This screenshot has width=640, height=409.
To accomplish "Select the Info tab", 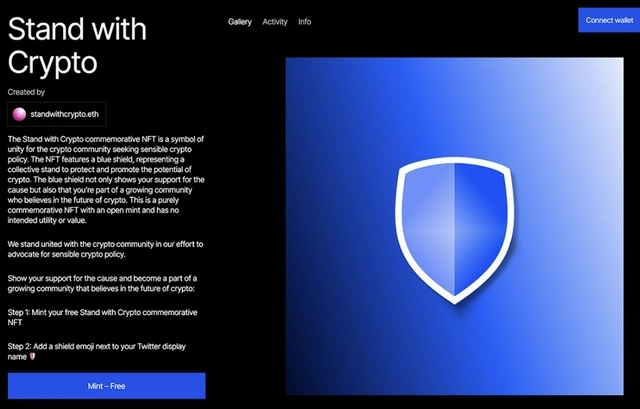I will pyautogui.click(x=305, y=21).
